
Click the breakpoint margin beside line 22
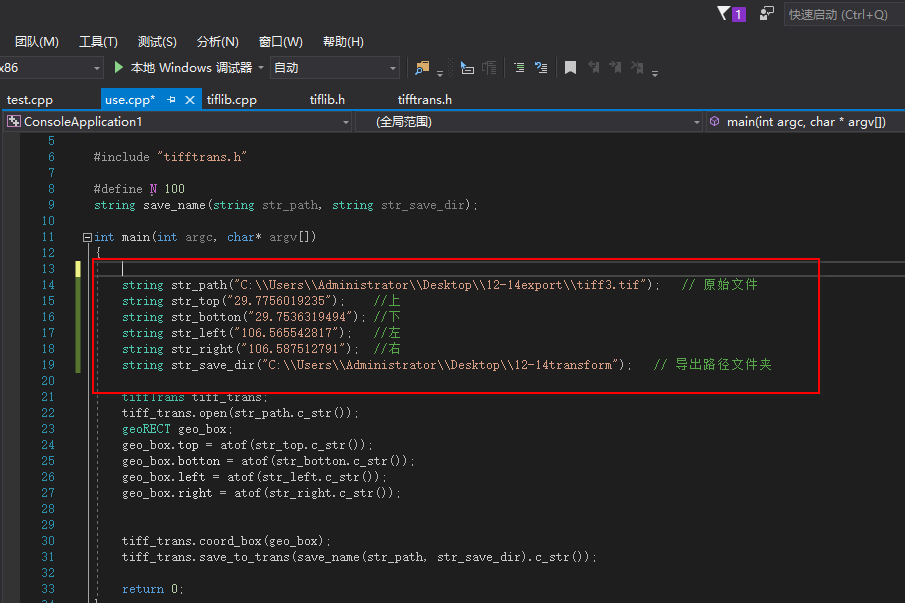[x=11, y=413]
